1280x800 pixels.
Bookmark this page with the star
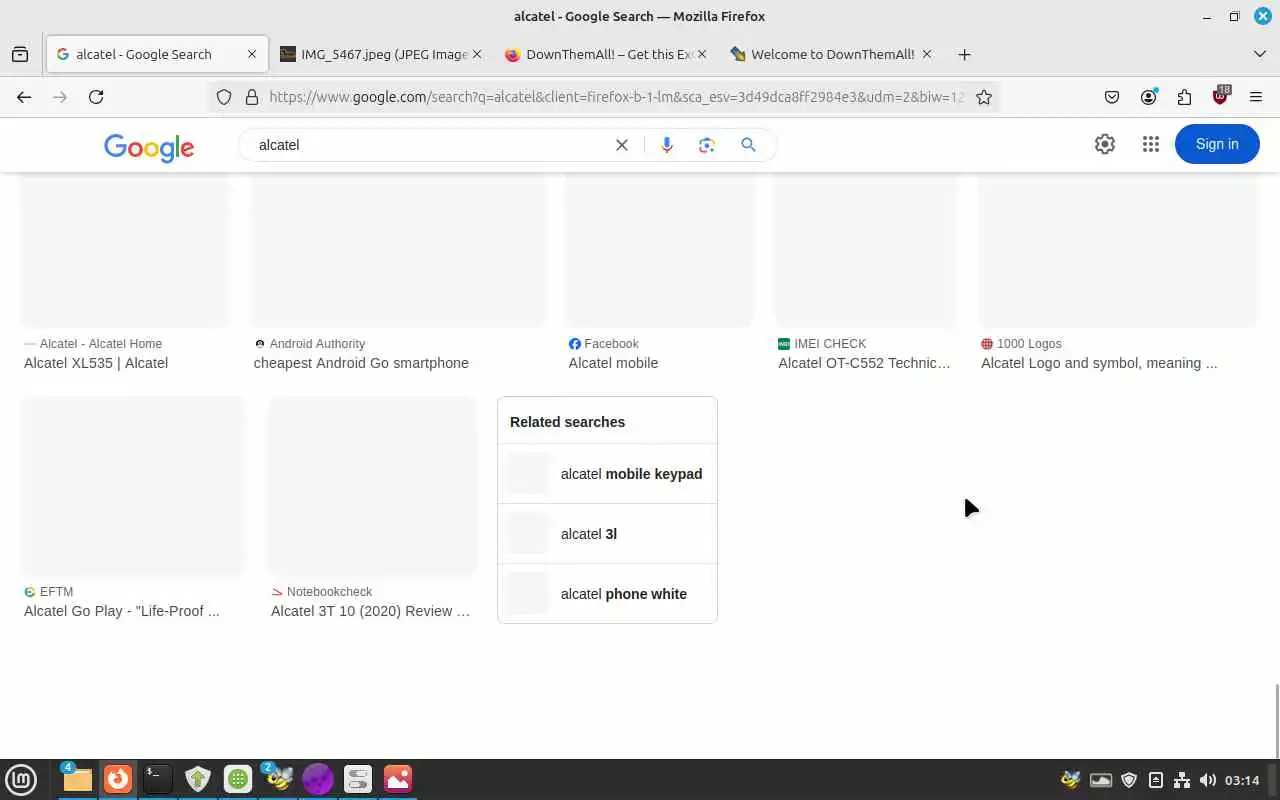984,97
